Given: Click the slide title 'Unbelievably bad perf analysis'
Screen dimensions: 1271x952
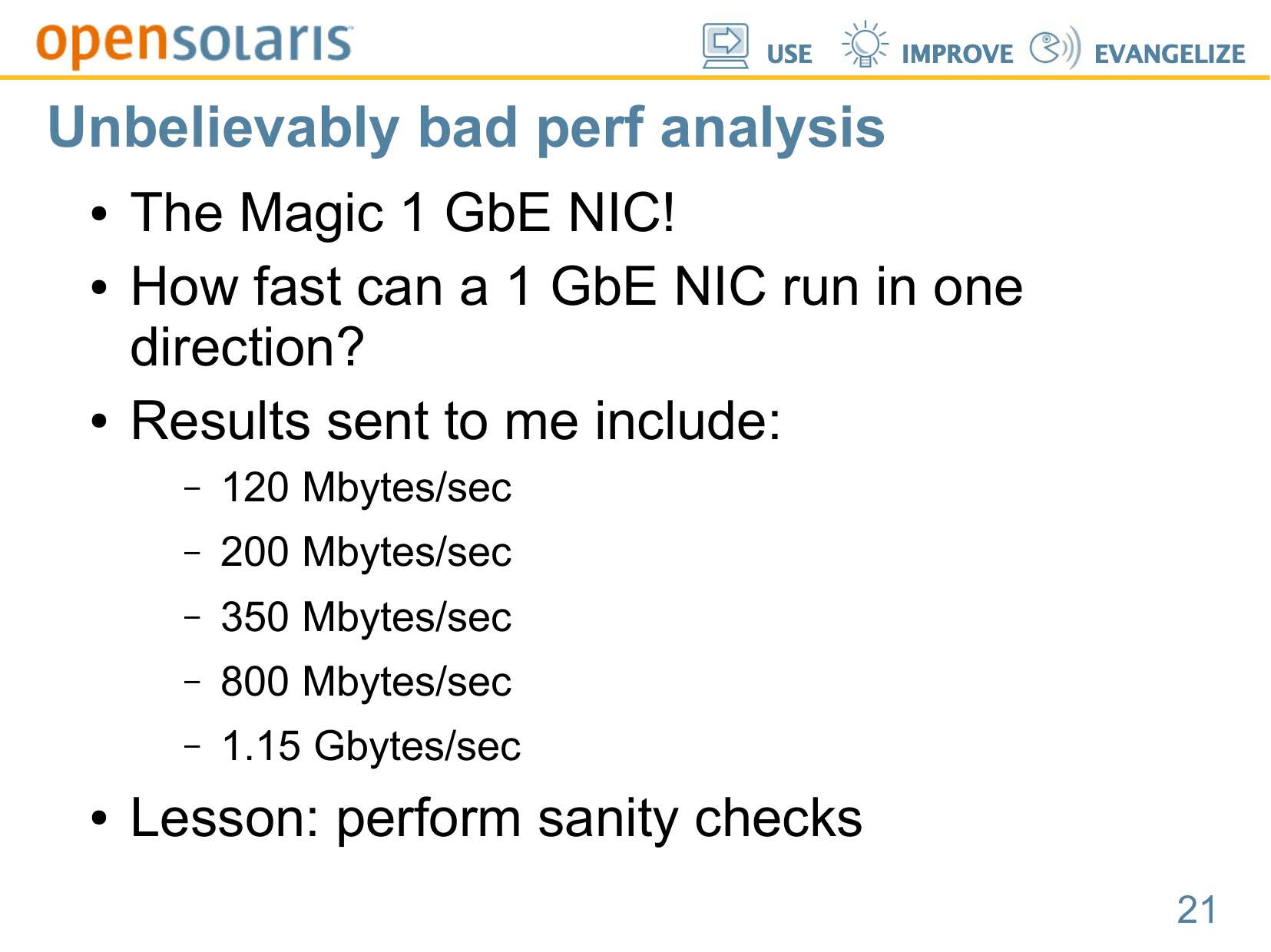Looking at the screenshot, I should point(466,127).
